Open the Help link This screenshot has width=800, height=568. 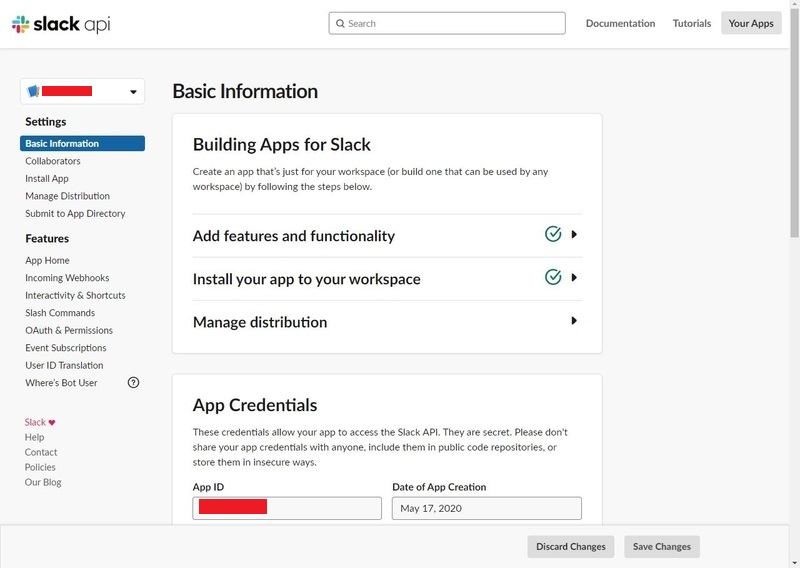(x=34, y=437)
